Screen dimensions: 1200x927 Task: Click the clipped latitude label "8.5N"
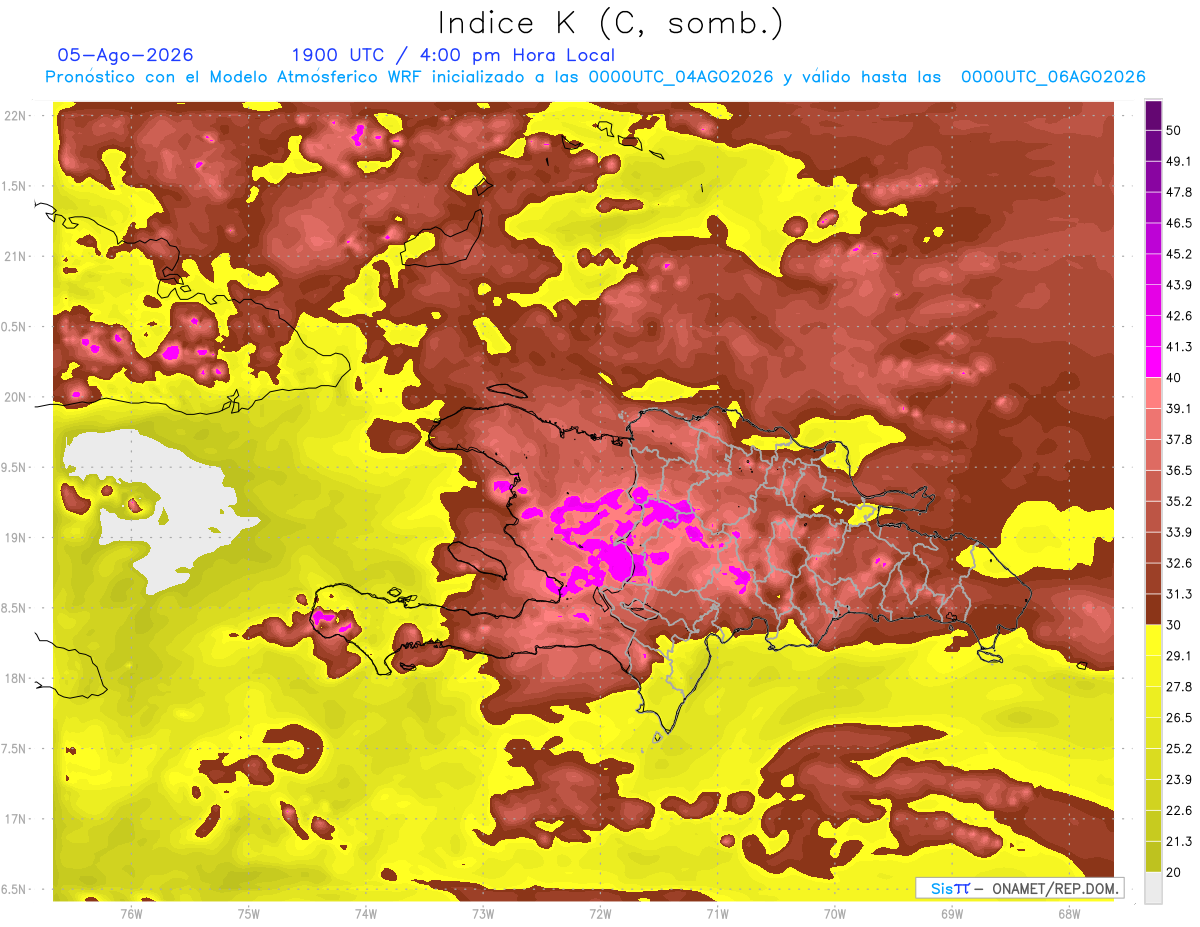pos(15,609)
